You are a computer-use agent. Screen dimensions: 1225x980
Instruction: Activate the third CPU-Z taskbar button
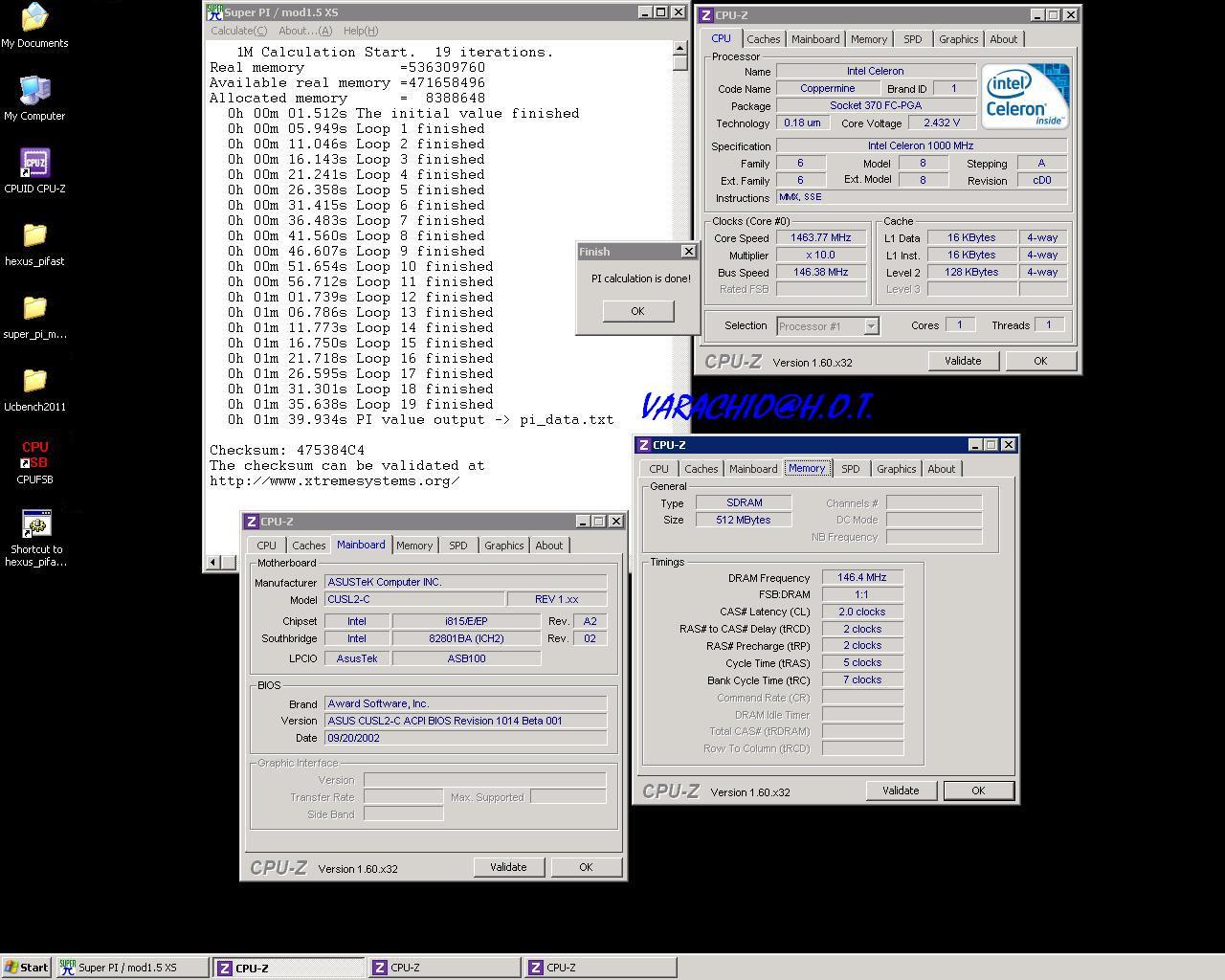[601, 968]
